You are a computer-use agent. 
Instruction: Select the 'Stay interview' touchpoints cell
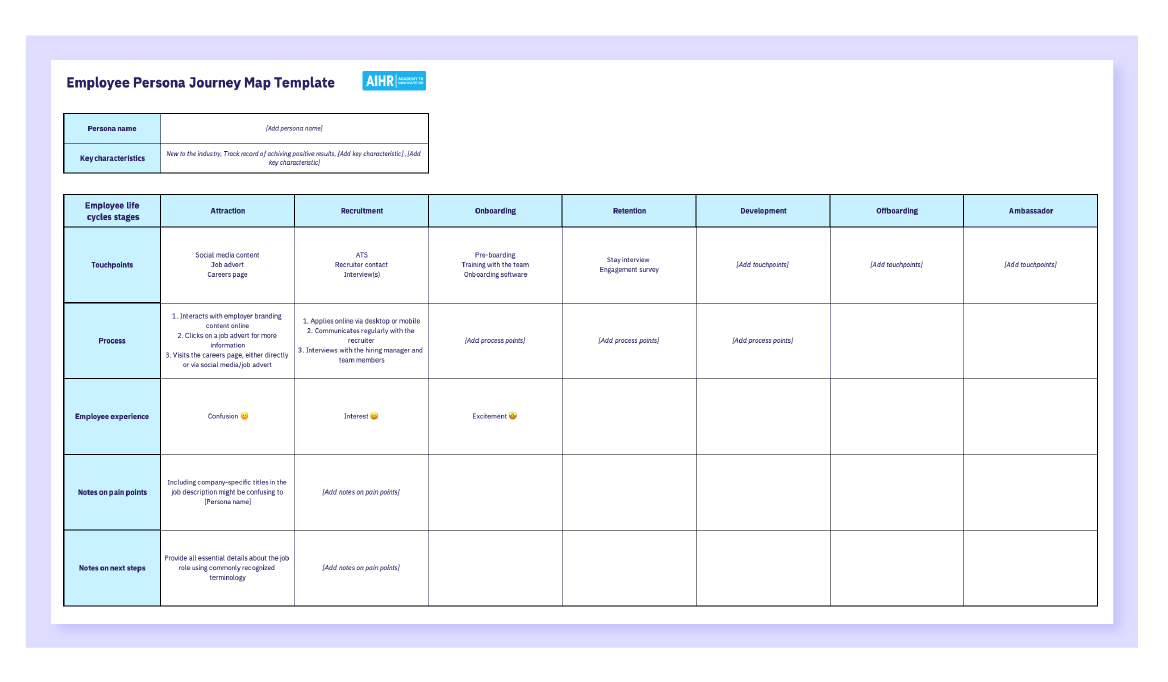(x=629, y=265)
